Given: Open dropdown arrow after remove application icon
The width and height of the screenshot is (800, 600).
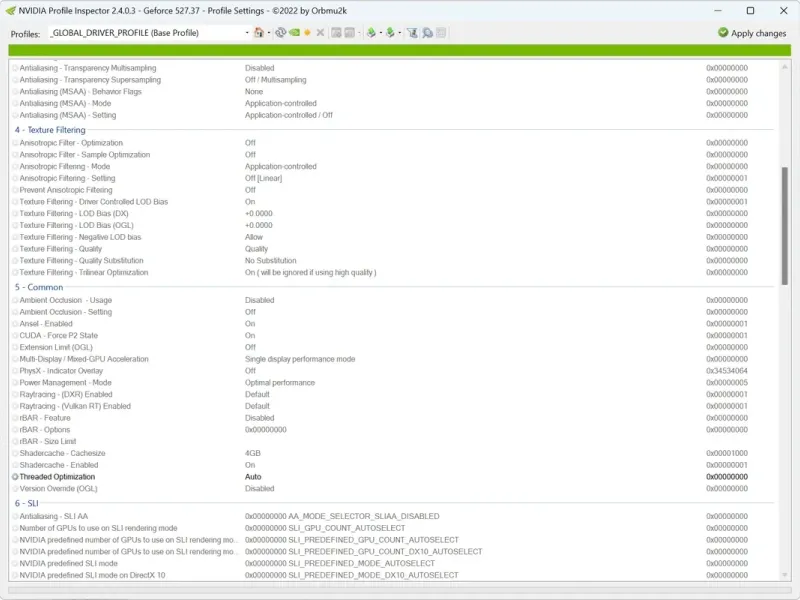Looking at the screenshot, I should pyautogui.click(x=359, y=33).
